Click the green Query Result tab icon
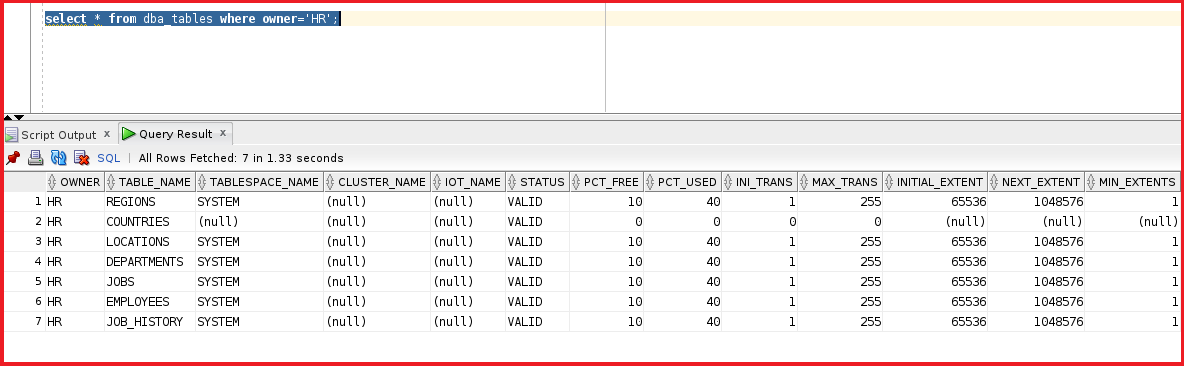1184x366 pixels. tap(129, 134)
